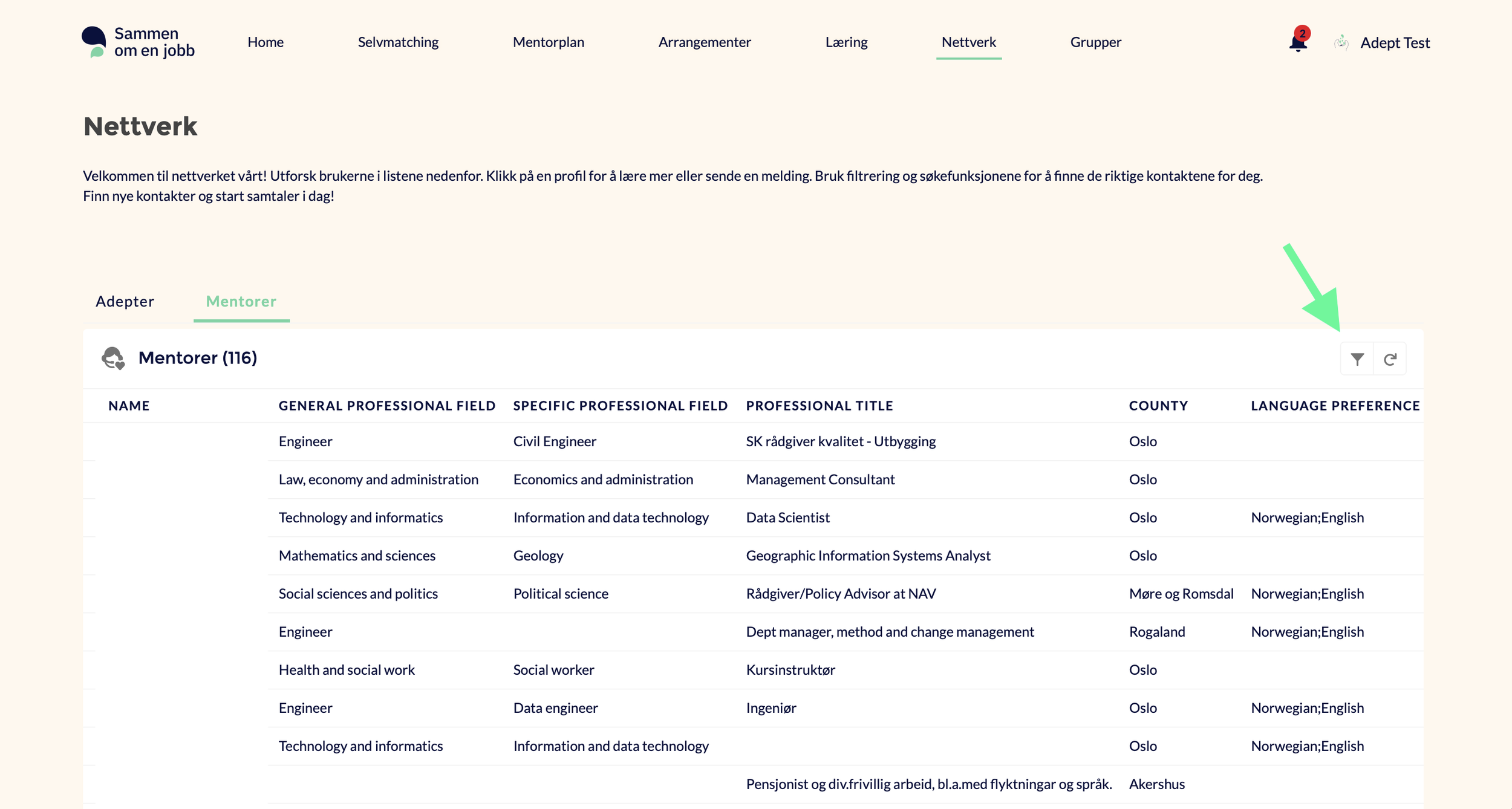The height and width of the screenshot is (809, 1512).
Task: Click the Name column header
Action: coord(129,406)
